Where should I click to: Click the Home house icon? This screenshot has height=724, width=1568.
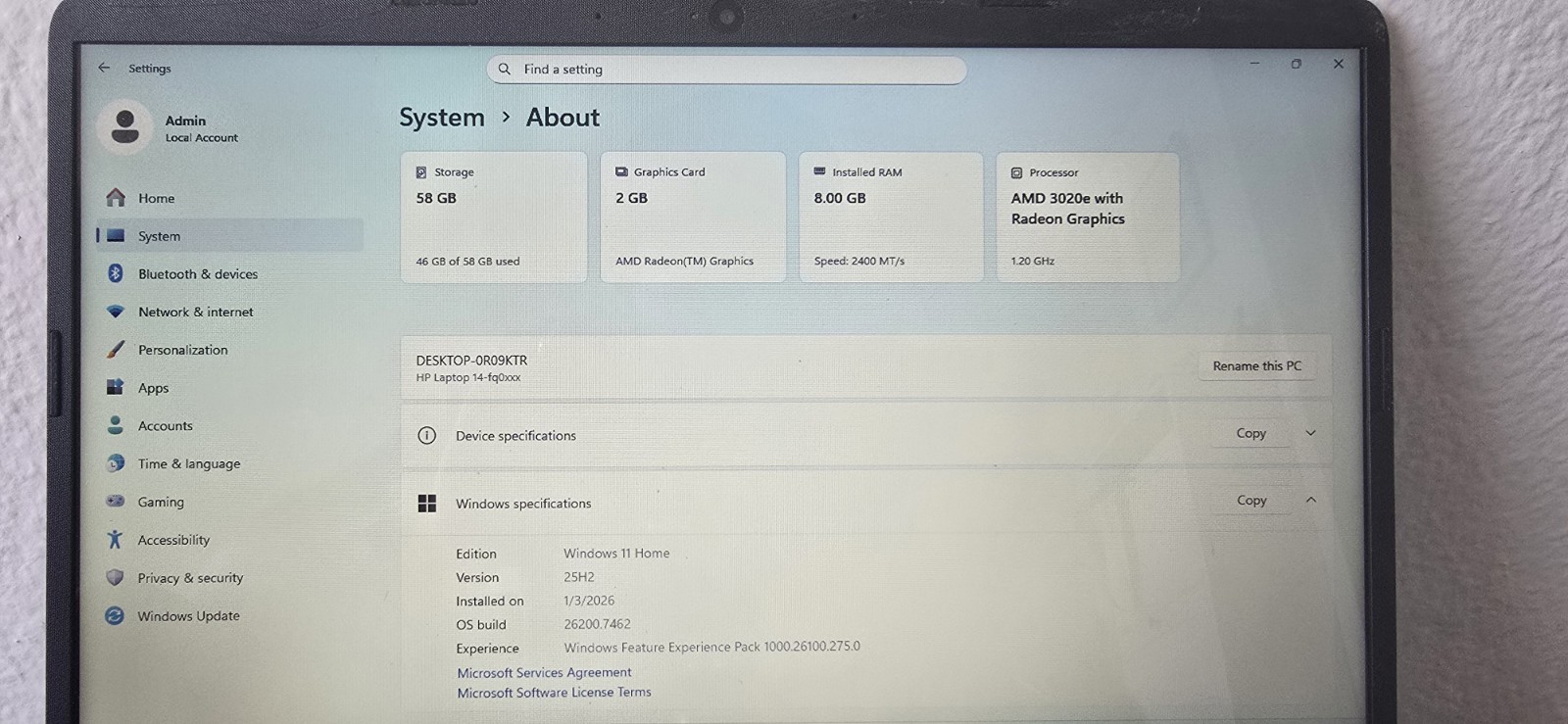click(116, 198)
